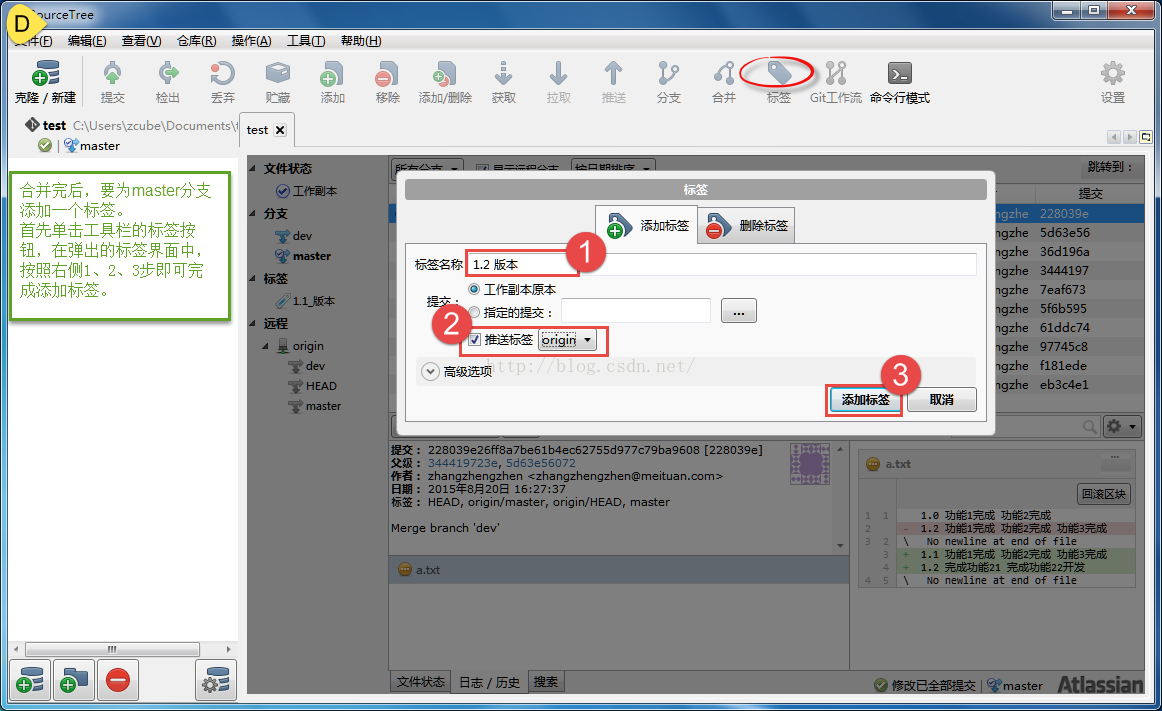Open parent commit link 5d63e56072
The height and width of the screenshot is (711, 1162).
pyautogui.click(x=541, y=463)
